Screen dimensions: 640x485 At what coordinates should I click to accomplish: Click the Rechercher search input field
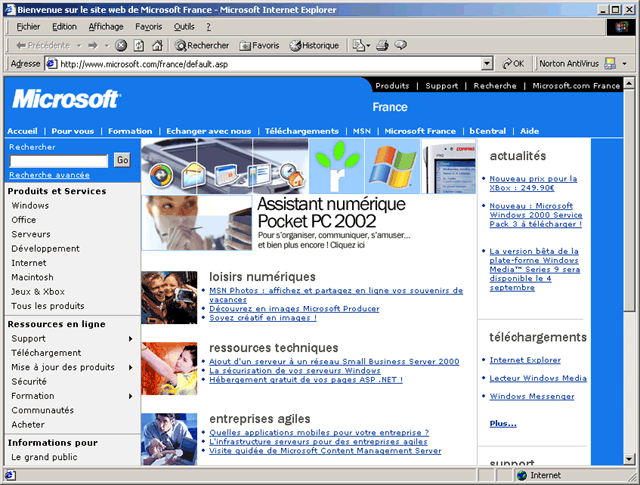pyautogui.click(x=59, y=161)
